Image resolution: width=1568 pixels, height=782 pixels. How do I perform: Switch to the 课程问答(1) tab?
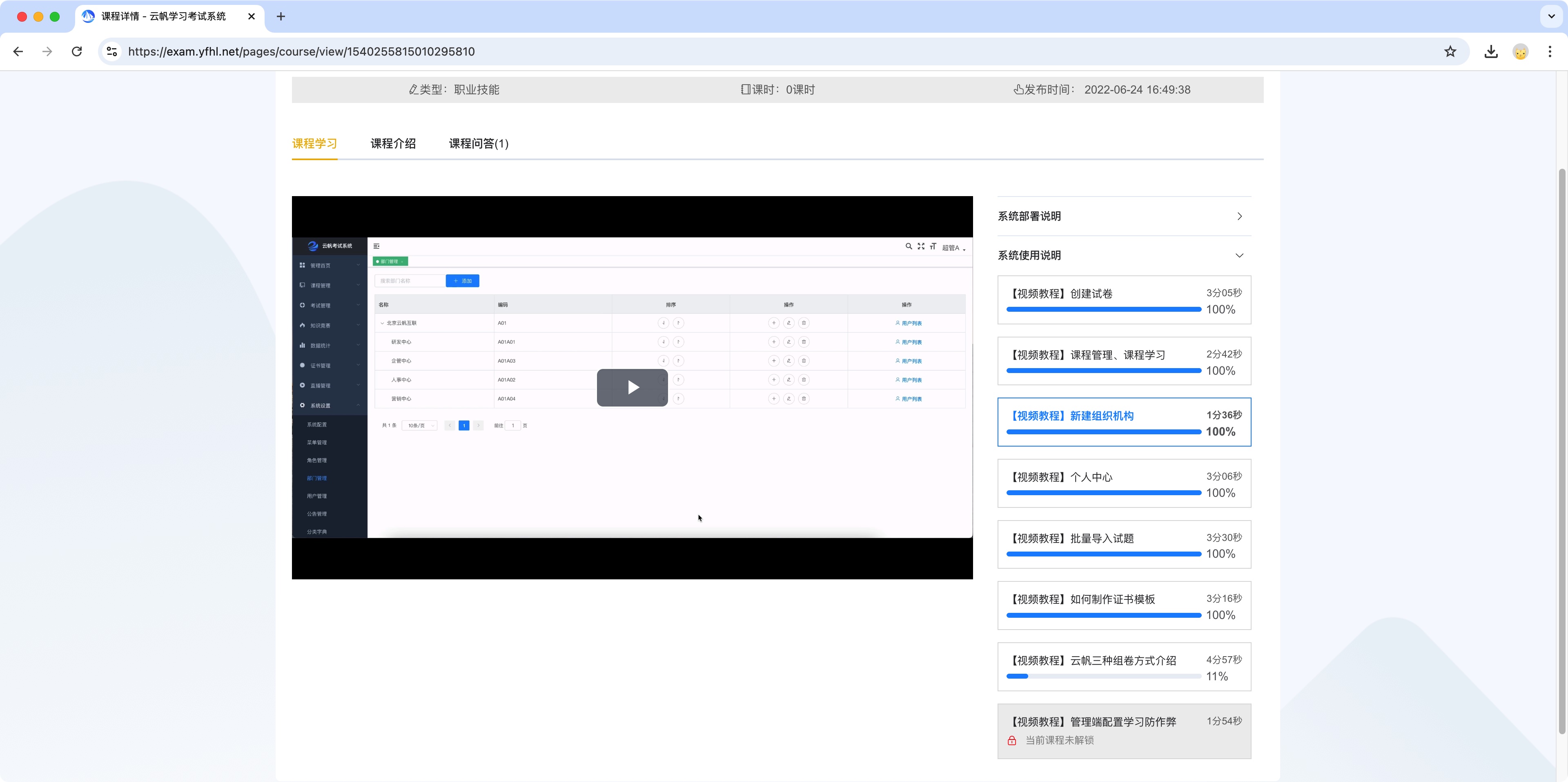click(479, 144)
